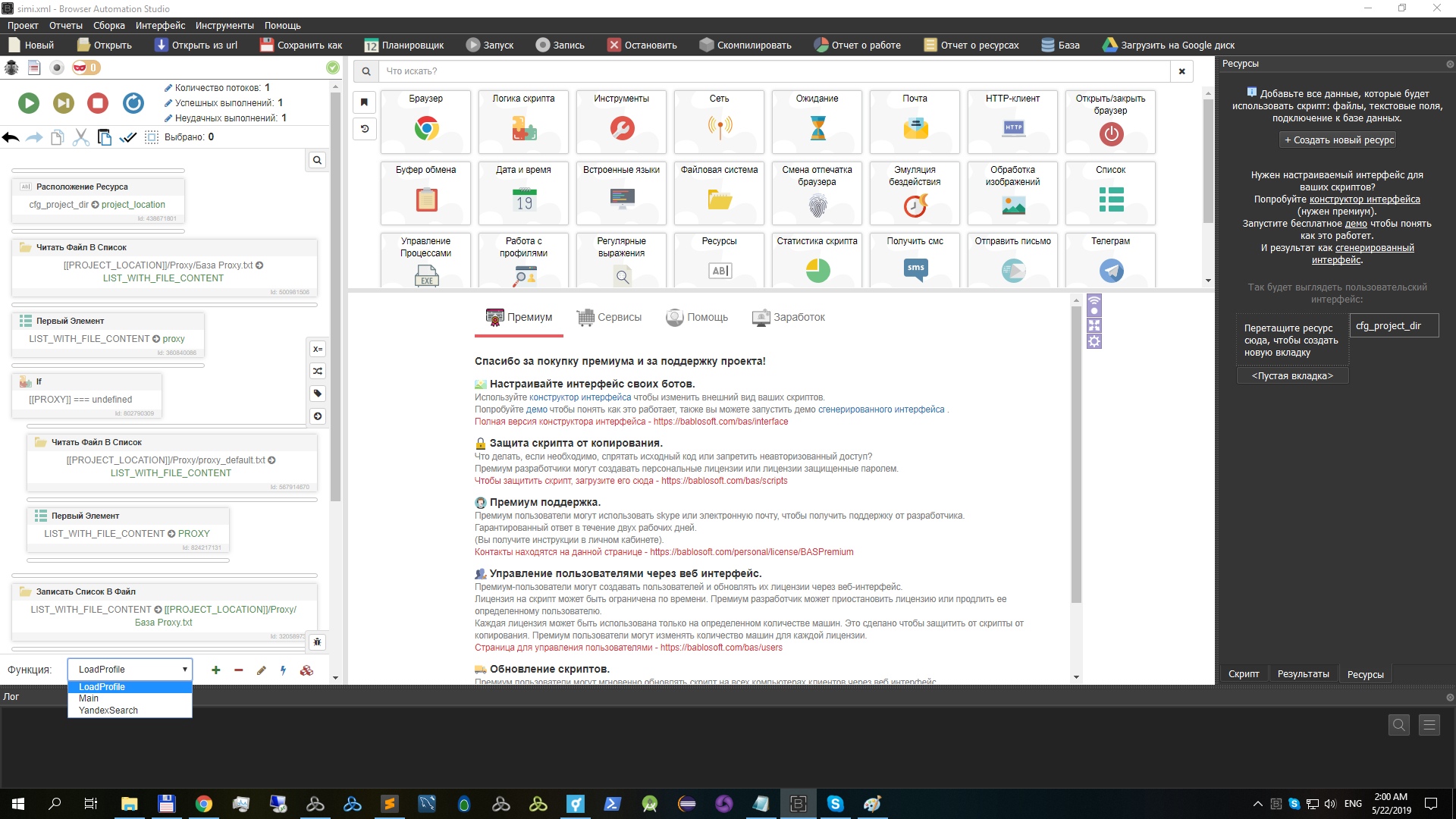
Task: Click the red Stop script button
Action: [98, 103]
